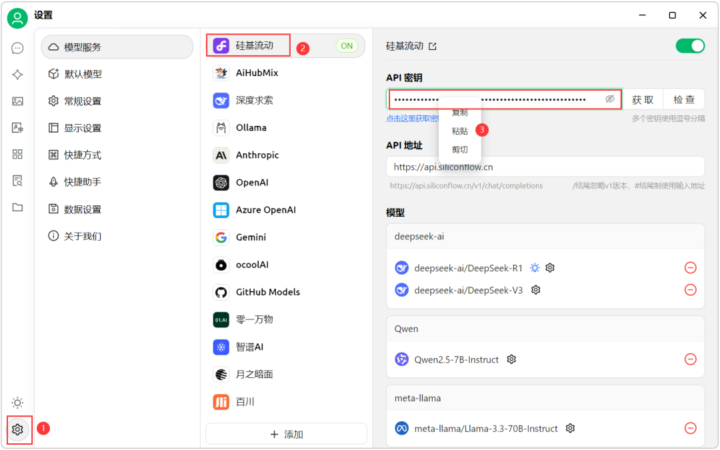Click the green user avatar
The width and height of the screenshot is (720, 450).
tap(17, 18)
